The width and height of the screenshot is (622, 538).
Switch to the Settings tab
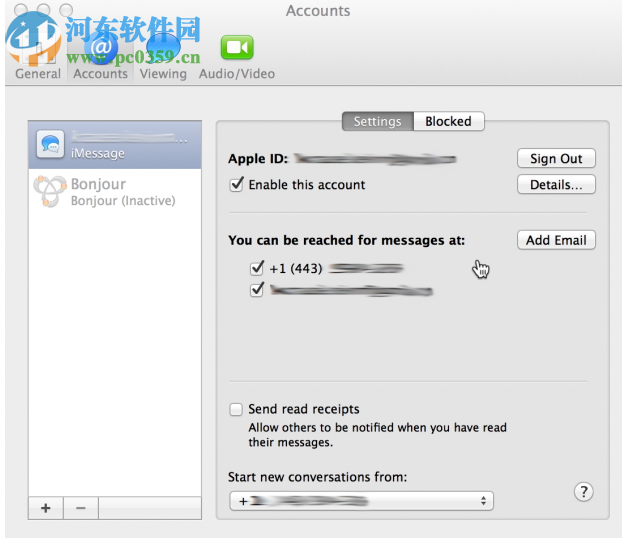378,121
